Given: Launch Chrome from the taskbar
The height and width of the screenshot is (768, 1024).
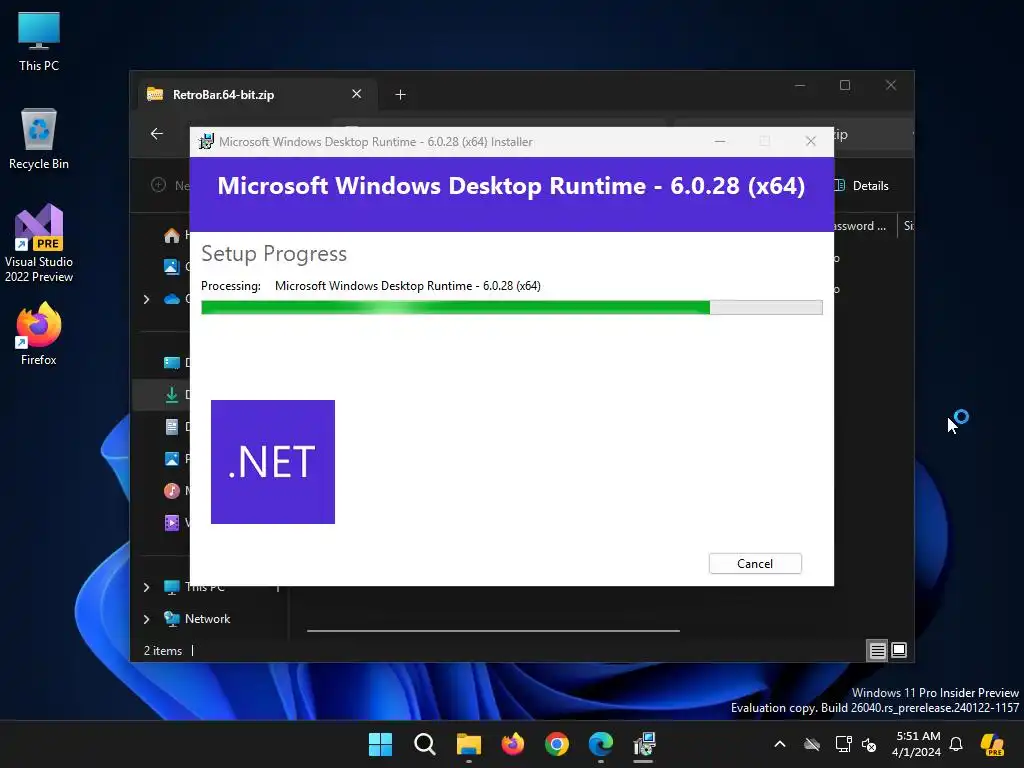Looking at the screenshot, I should 556,744.
